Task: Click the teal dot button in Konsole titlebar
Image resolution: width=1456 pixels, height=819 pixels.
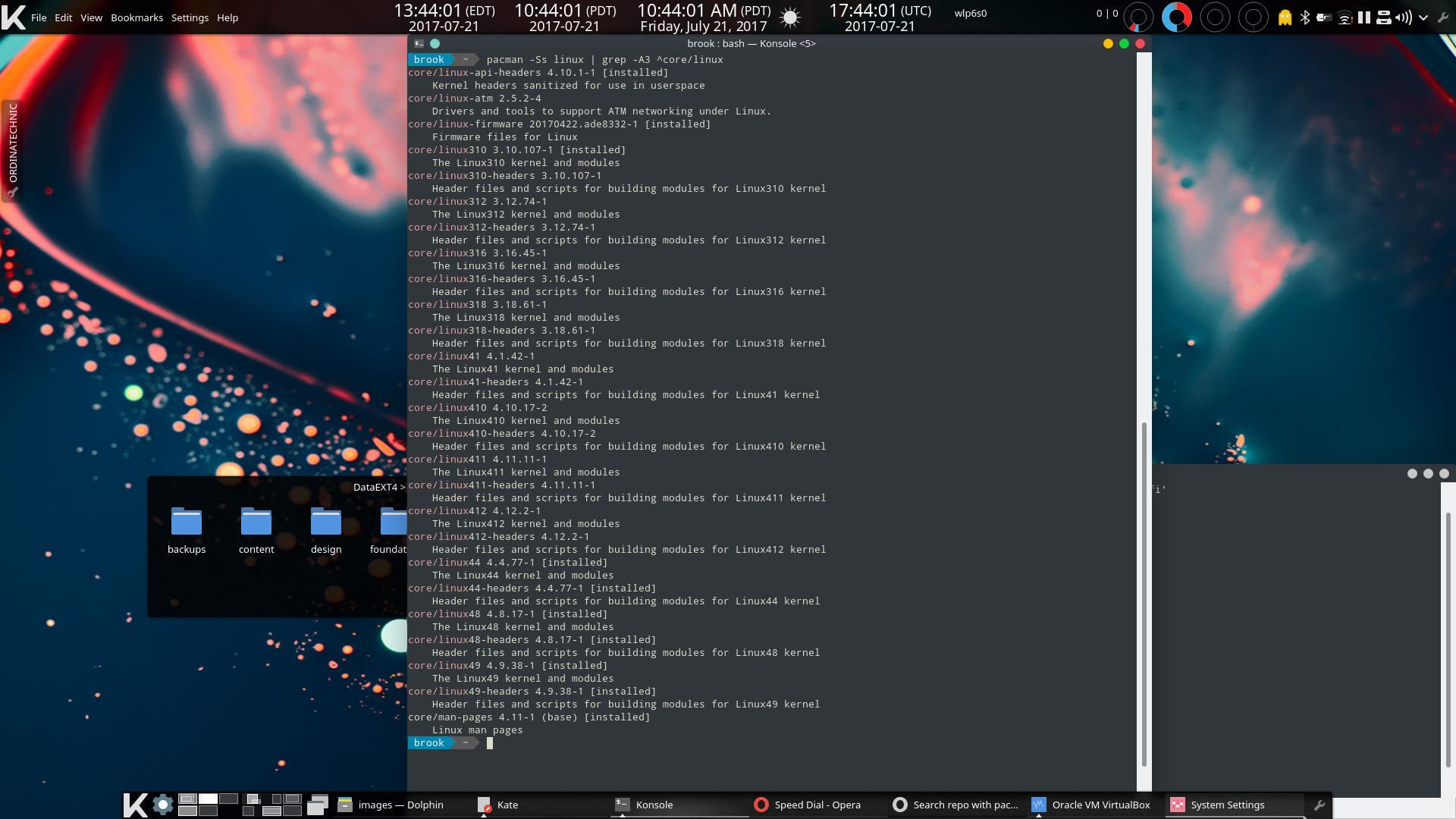Action: pos(435,44)
